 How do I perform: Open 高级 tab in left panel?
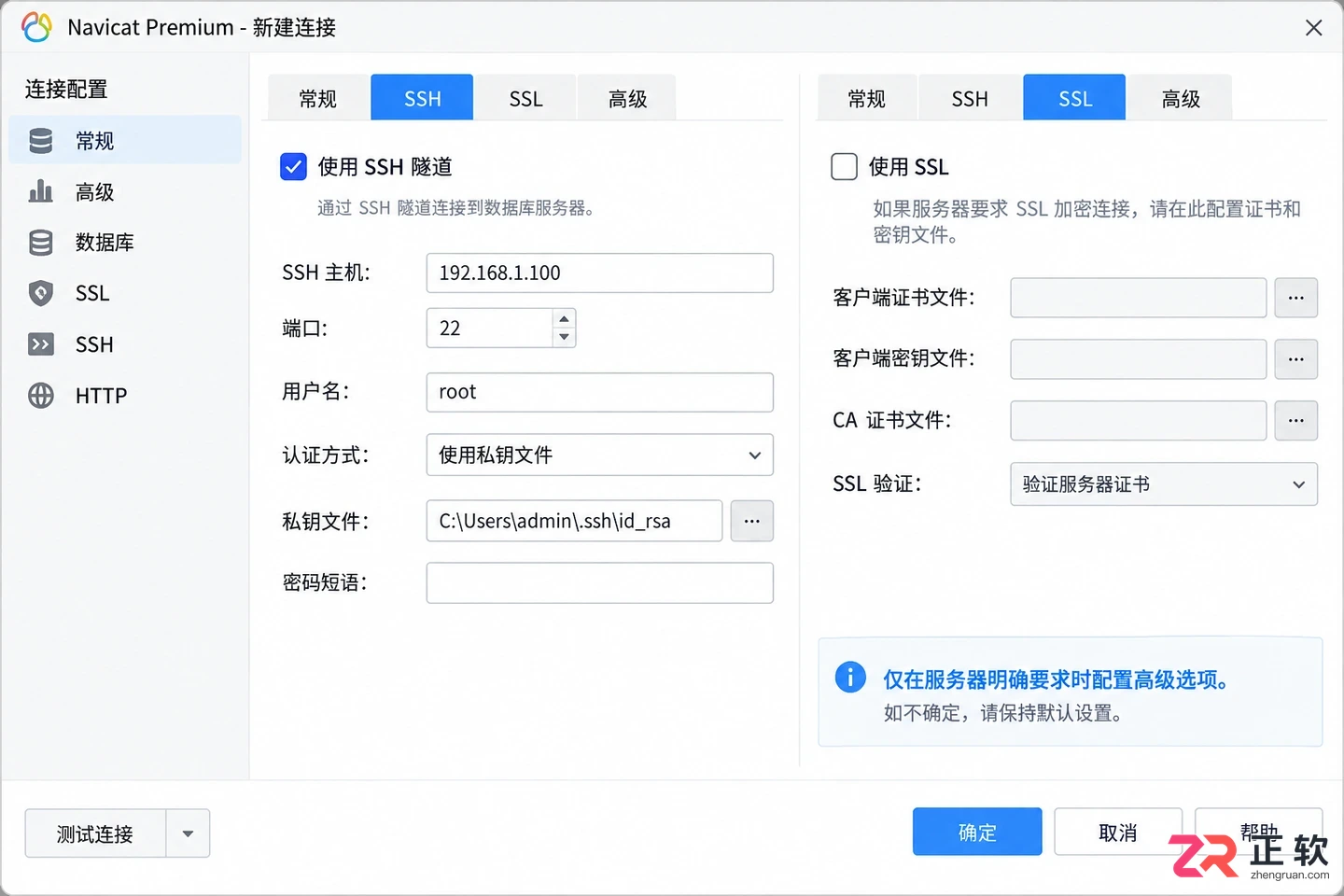point(627,98)
